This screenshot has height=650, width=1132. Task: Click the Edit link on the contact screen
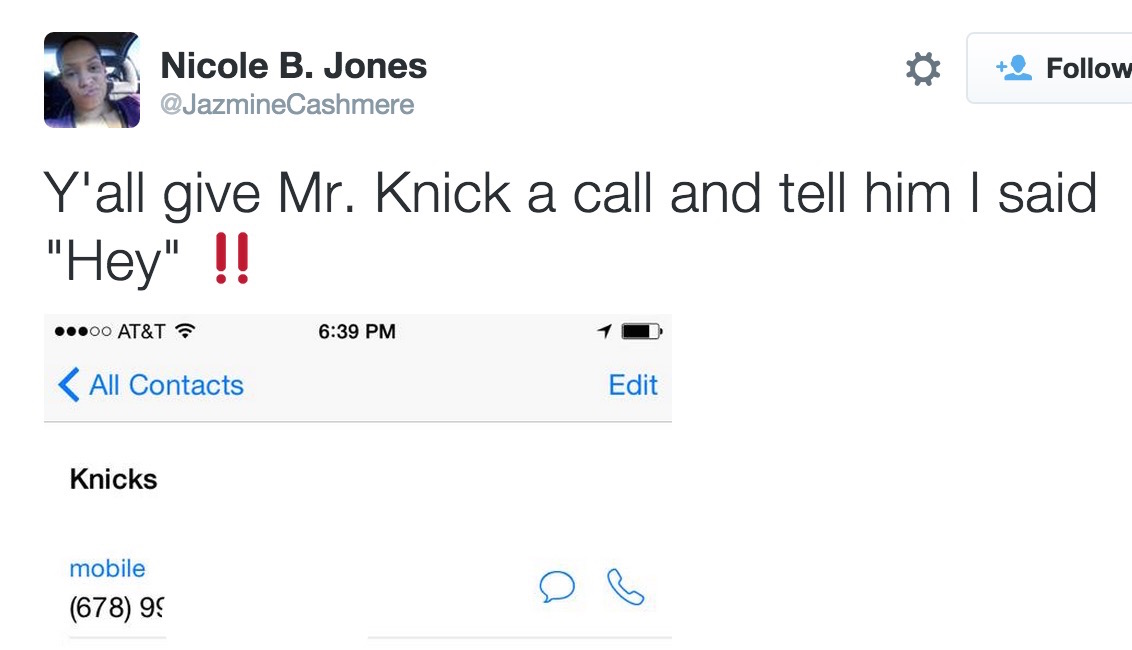[633, 385]
